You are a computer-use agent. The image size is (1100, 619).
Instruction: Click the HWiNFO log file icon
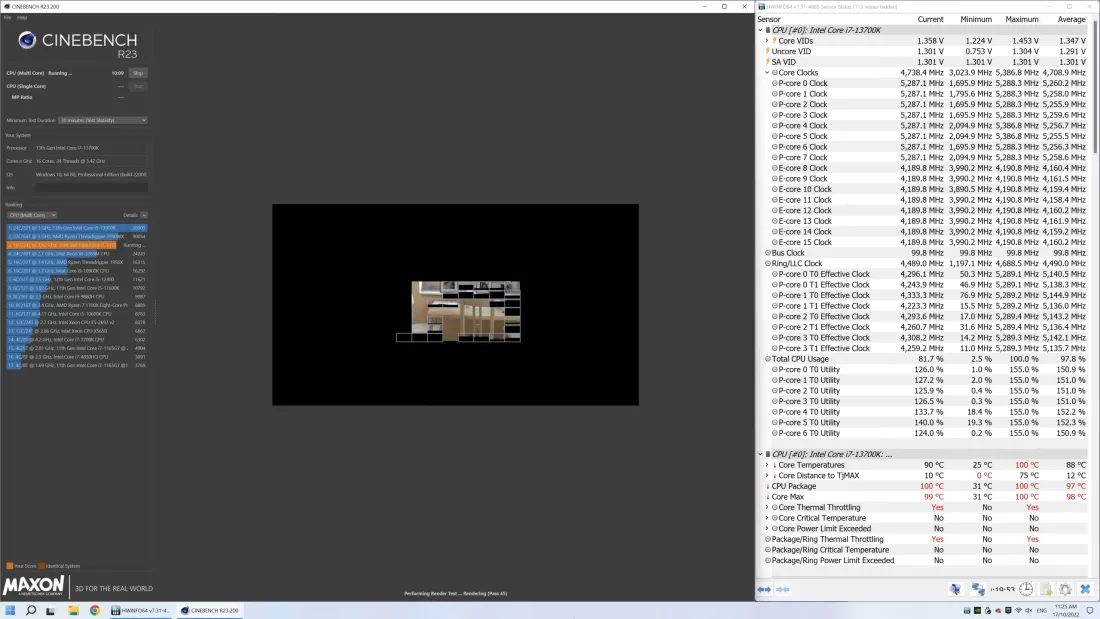[1046, 590]
